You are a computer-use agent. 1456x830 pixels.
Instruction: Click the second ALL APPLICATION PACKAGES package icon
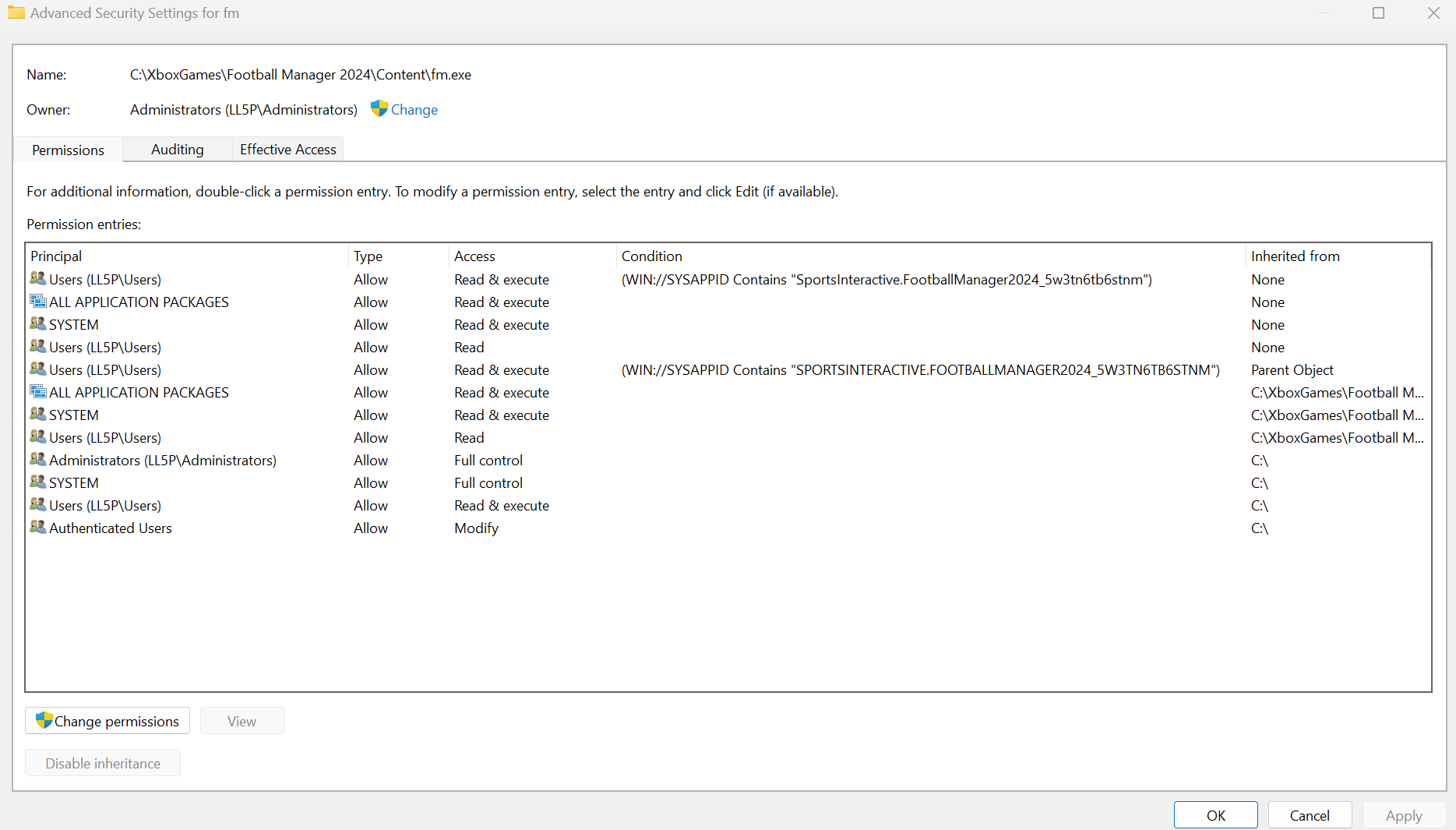pos(38,391)
